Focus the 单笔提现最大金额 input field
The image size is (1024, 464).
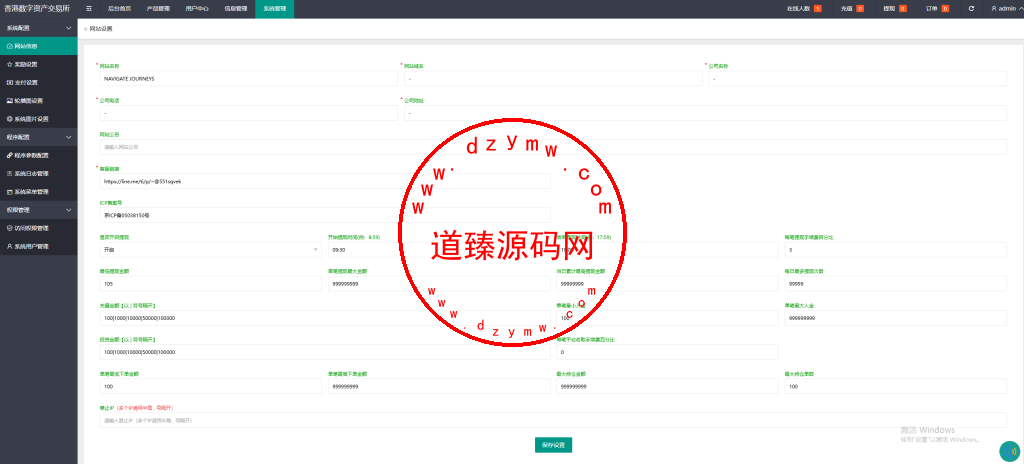click(x=438, y=284)
